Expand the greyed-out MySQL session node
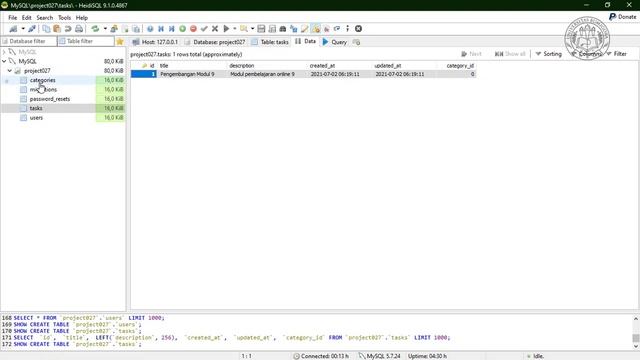 tap(4, 52)
